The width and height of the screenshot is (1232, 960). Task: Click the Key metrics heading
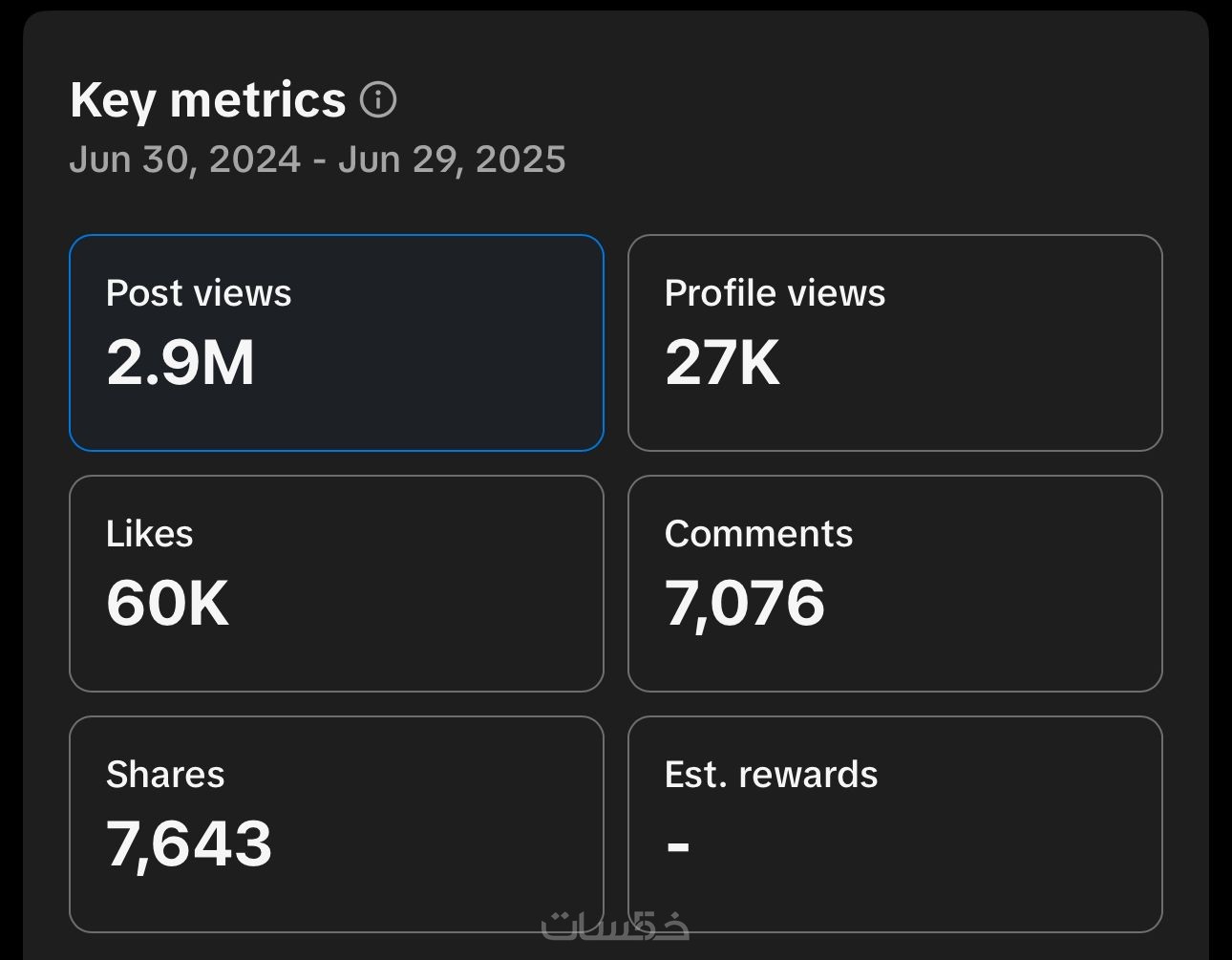[x=207, y=99]
